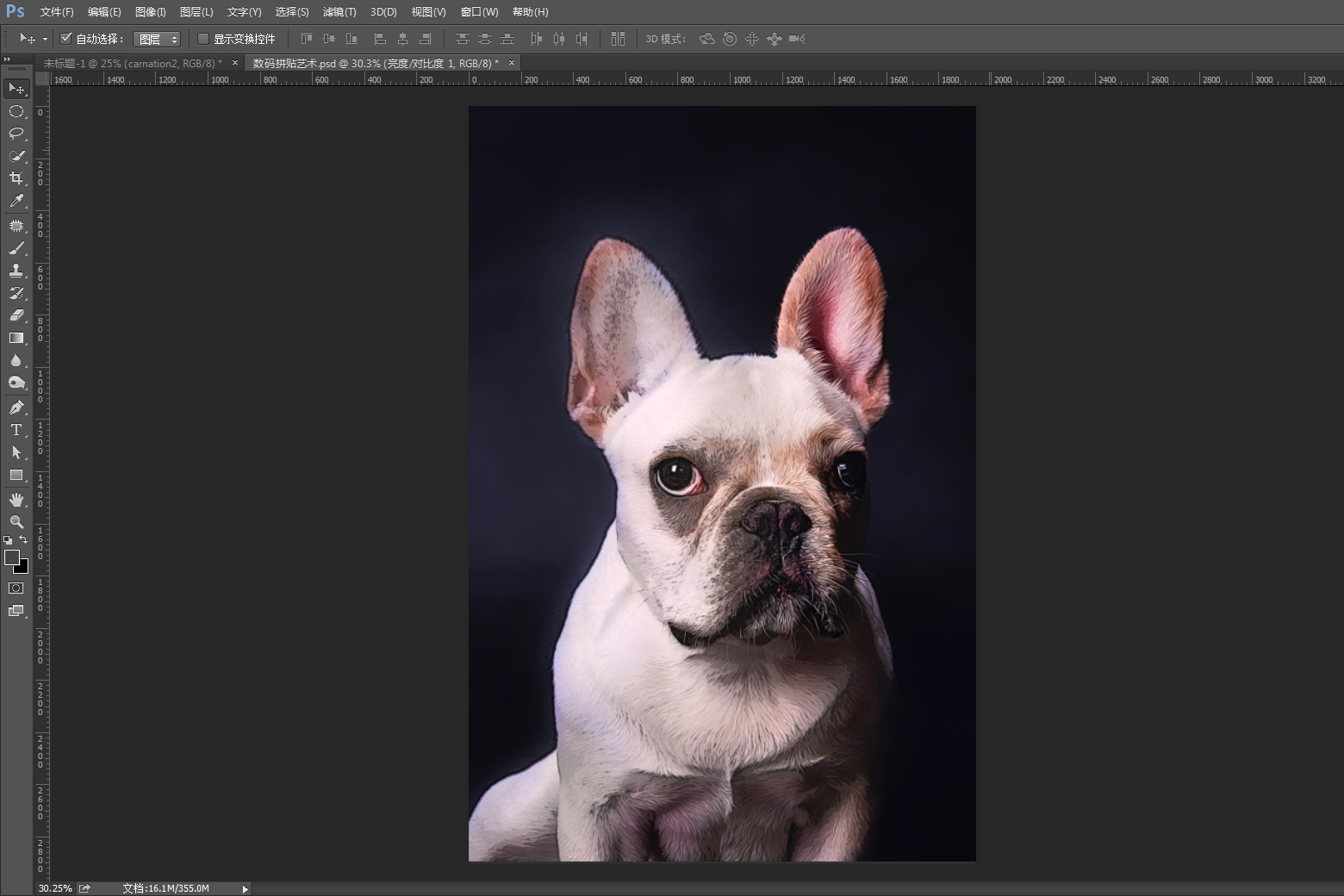Expand the Move tool preset picker arrow

tap(45, 40)
